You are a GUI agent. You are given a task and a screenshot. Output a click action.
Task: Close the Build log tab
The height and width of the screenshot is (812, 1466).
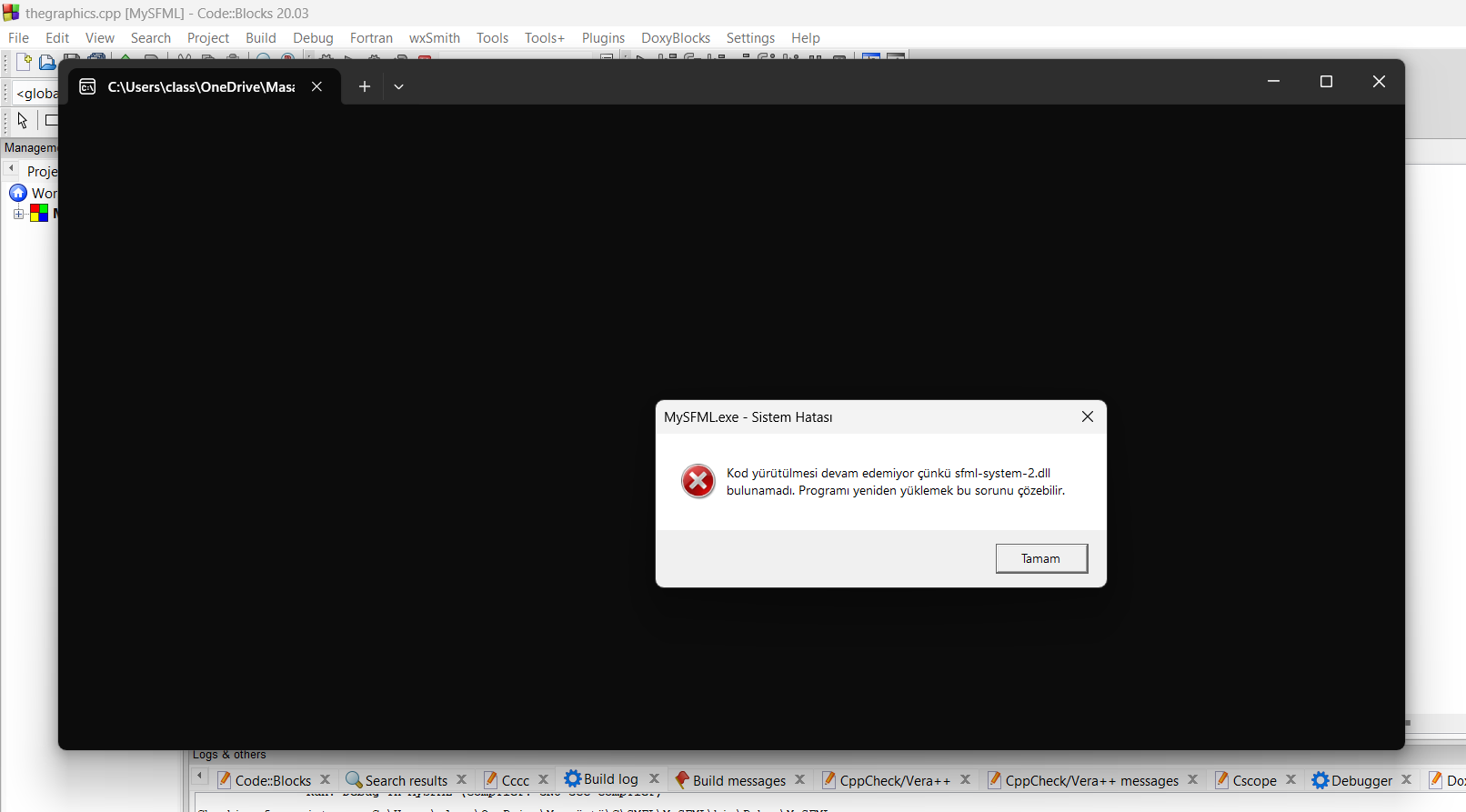pyautogui.click(x=654, y=778)
